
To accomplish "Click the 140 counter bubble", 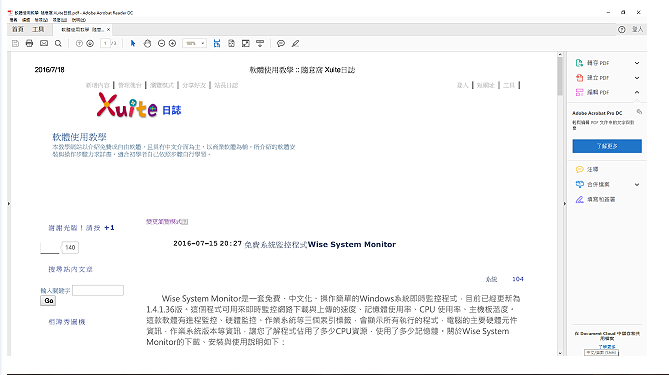I will (70, 247).
